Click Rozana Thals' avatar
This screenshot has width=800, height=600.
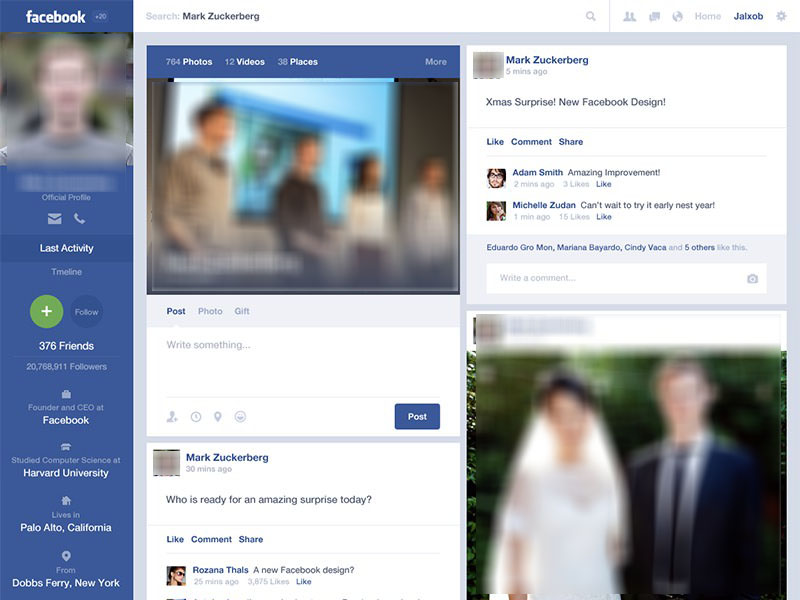coord(176,576)
